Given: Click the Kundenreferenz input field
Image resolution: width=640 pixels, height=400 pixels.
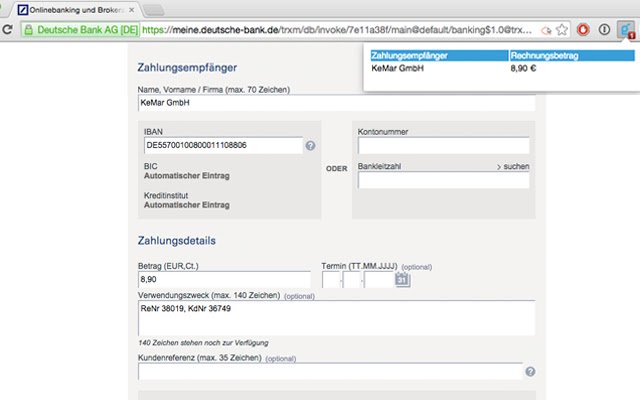Looking at the screenshot, I should (x=330, y=371).
